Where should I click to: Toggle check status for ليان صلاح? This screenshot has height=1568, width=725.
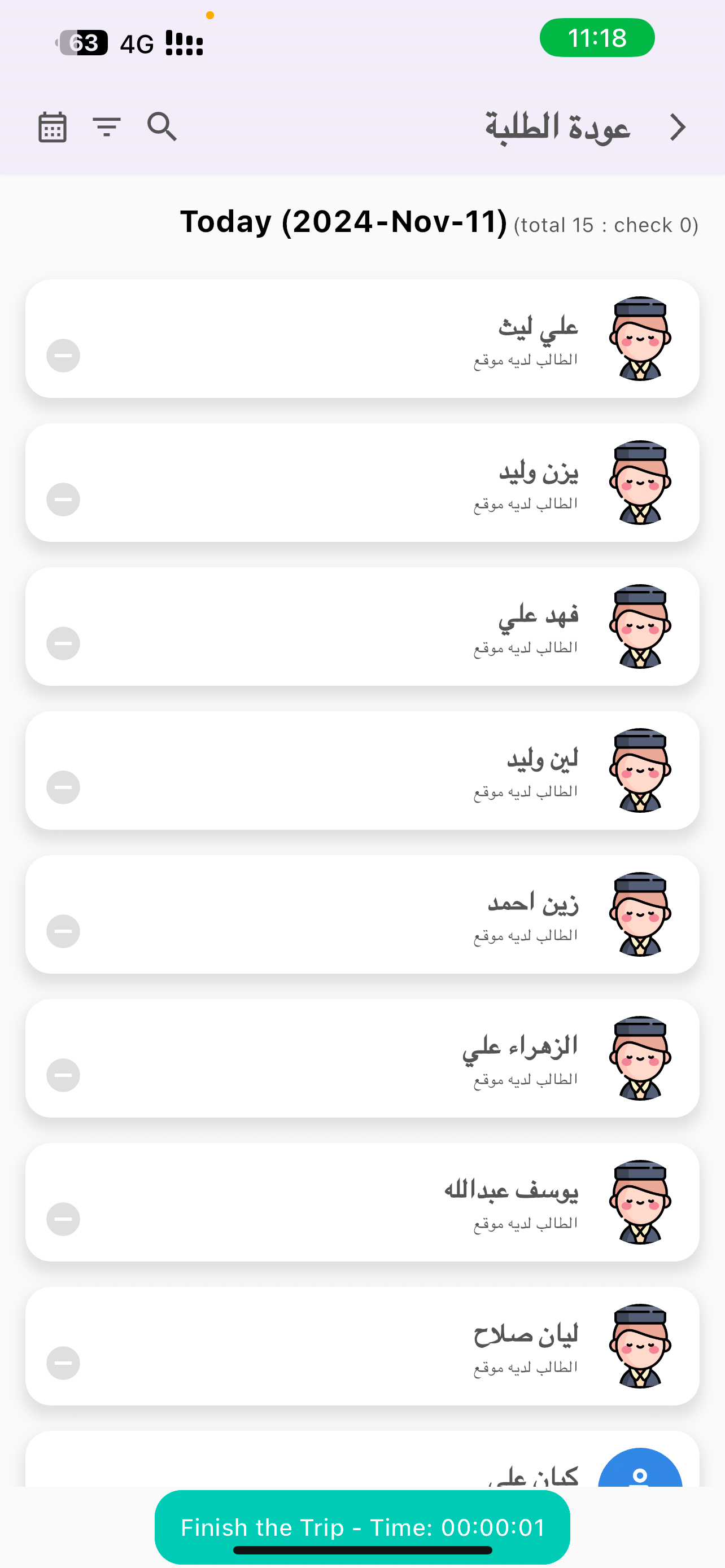(63, 1362)
